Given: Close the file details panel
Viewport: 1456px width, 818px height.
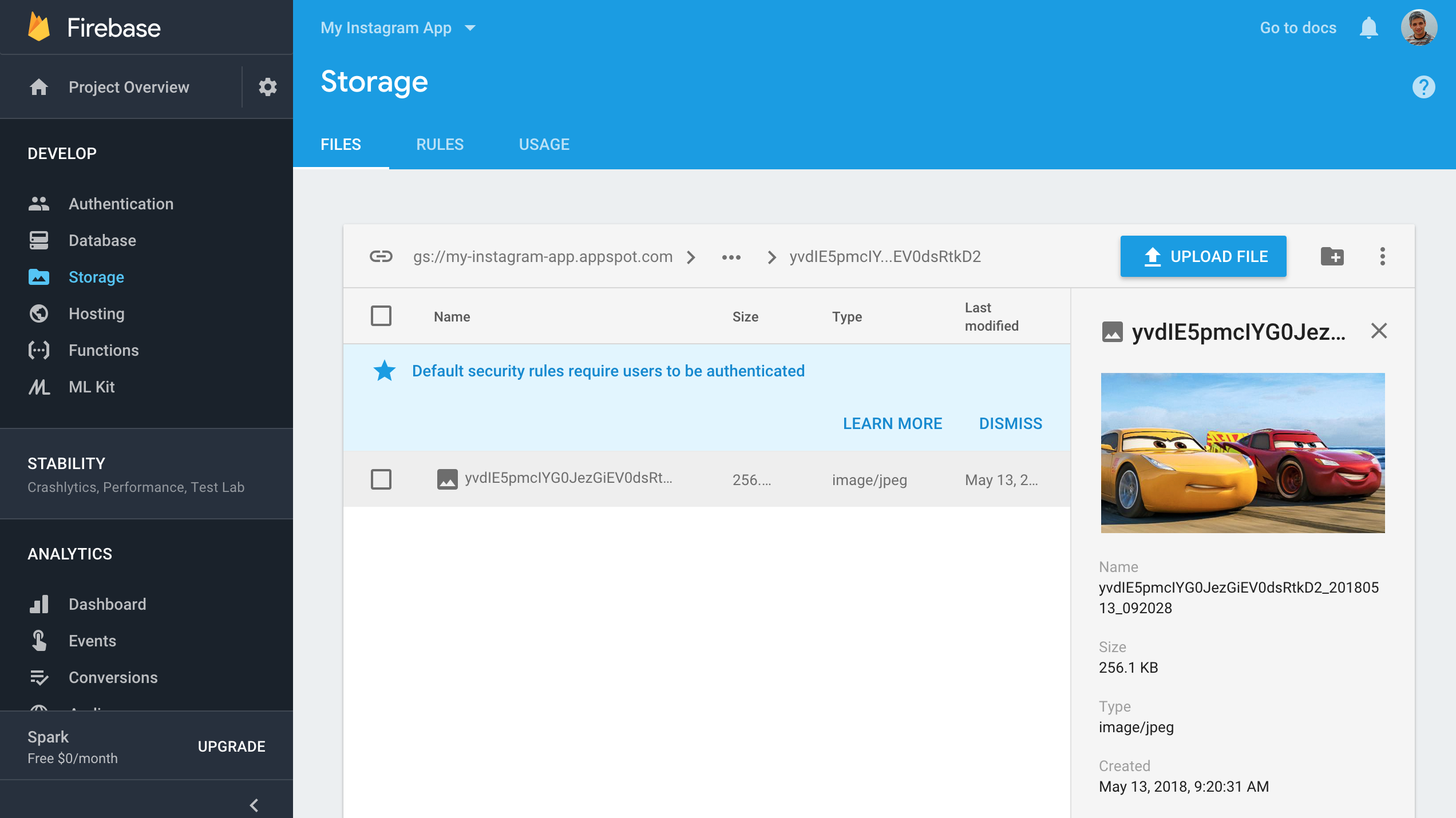Looking at the screenshot, I should (1379, 331).
